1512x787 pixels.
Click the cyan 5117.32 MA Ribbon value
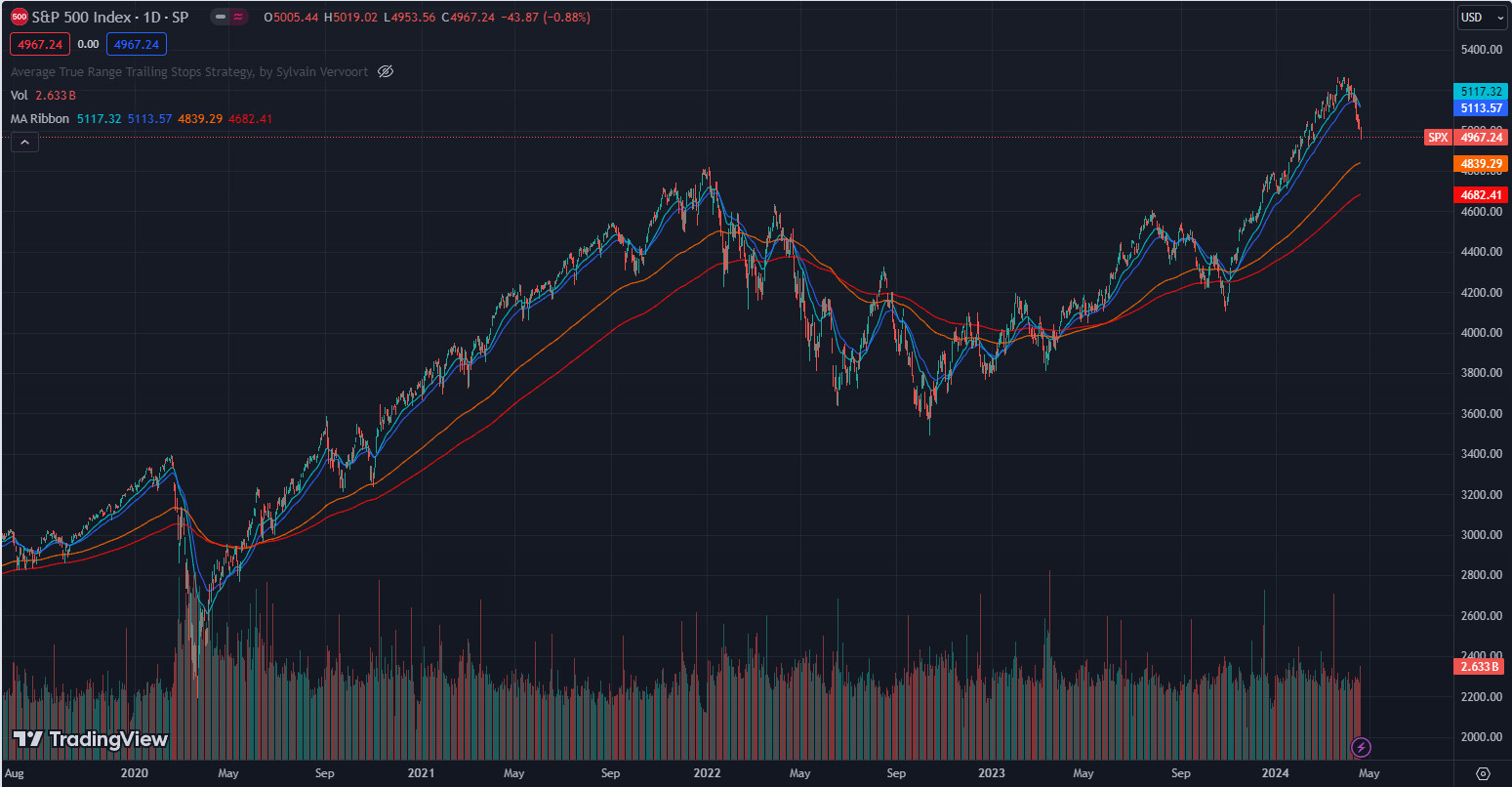click(99, 118)
